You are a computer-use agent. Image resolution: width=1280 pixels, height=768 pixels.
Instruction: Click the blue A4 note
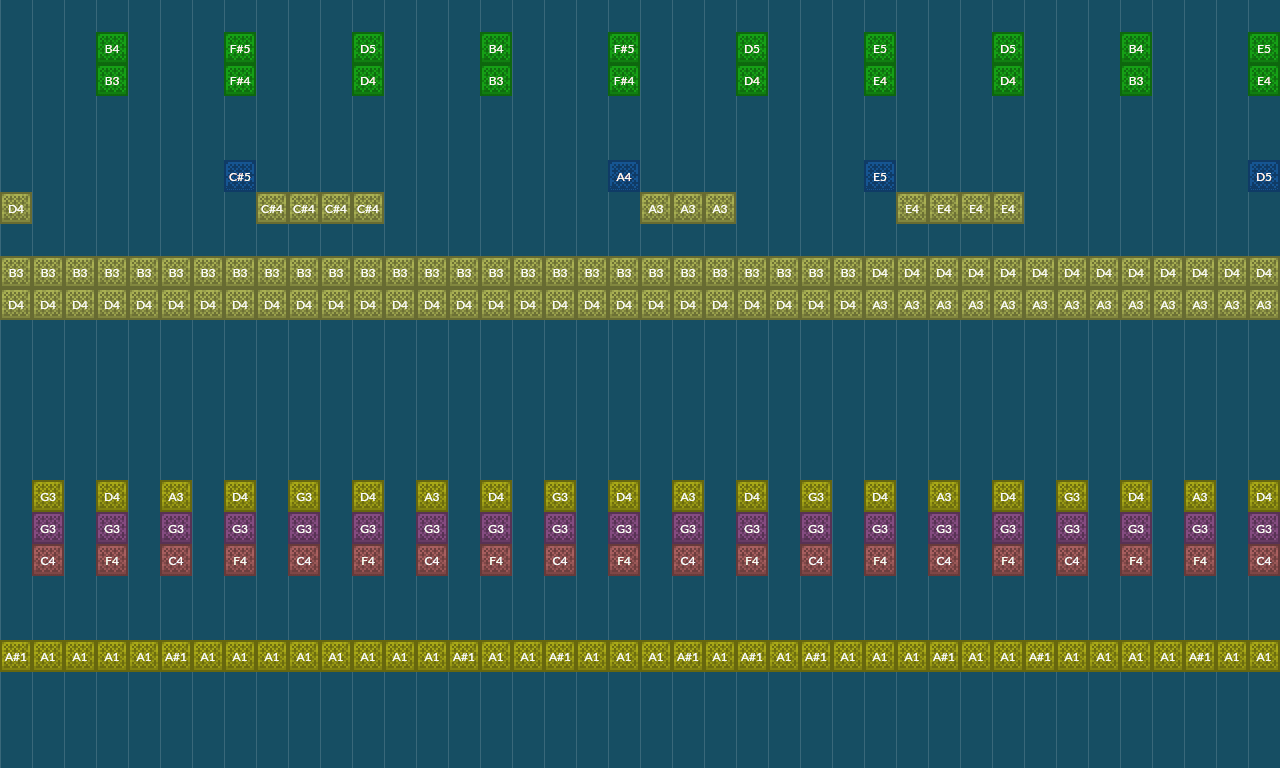coord(623,175)
